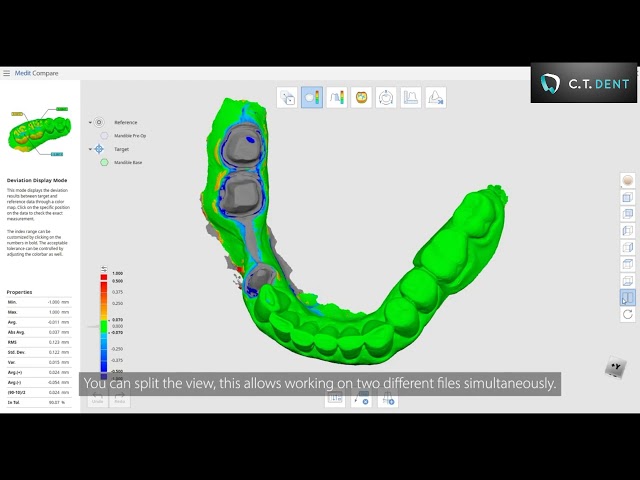Click the model display color sphere icon

coord(627,180)
